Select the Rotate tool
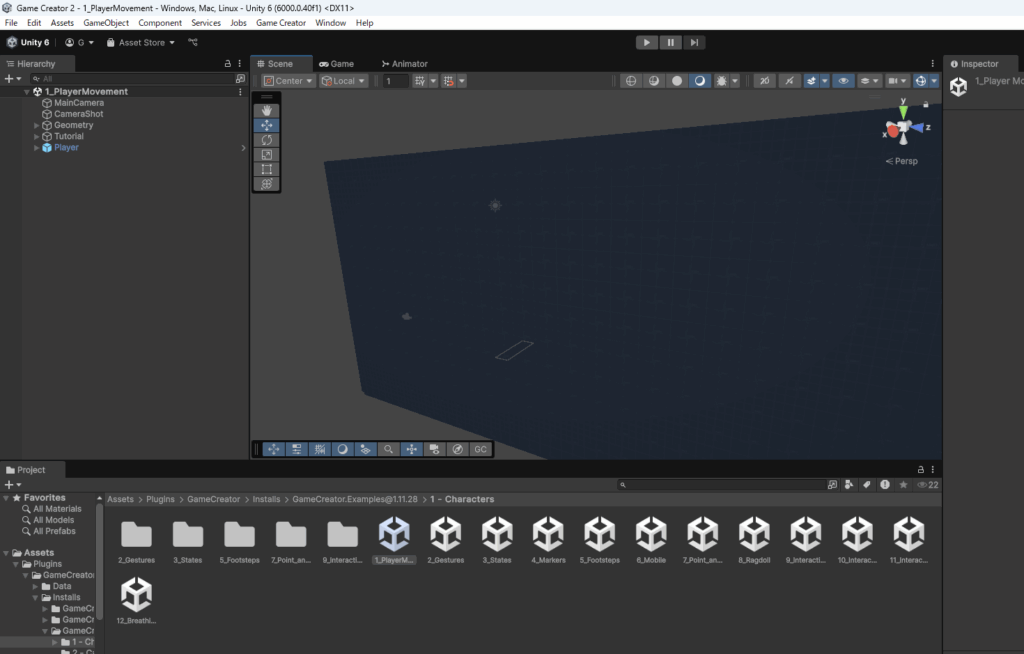Viewport: 1024px width, 654px height. [x=266, y=140]
